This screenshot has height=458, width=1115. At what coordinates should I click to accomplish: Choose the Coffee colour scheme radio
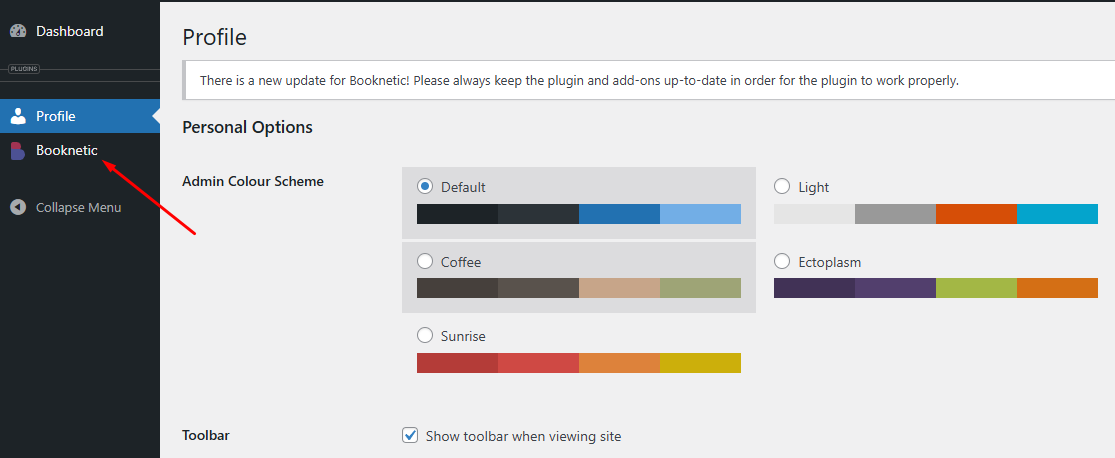[x=425, y=262]
